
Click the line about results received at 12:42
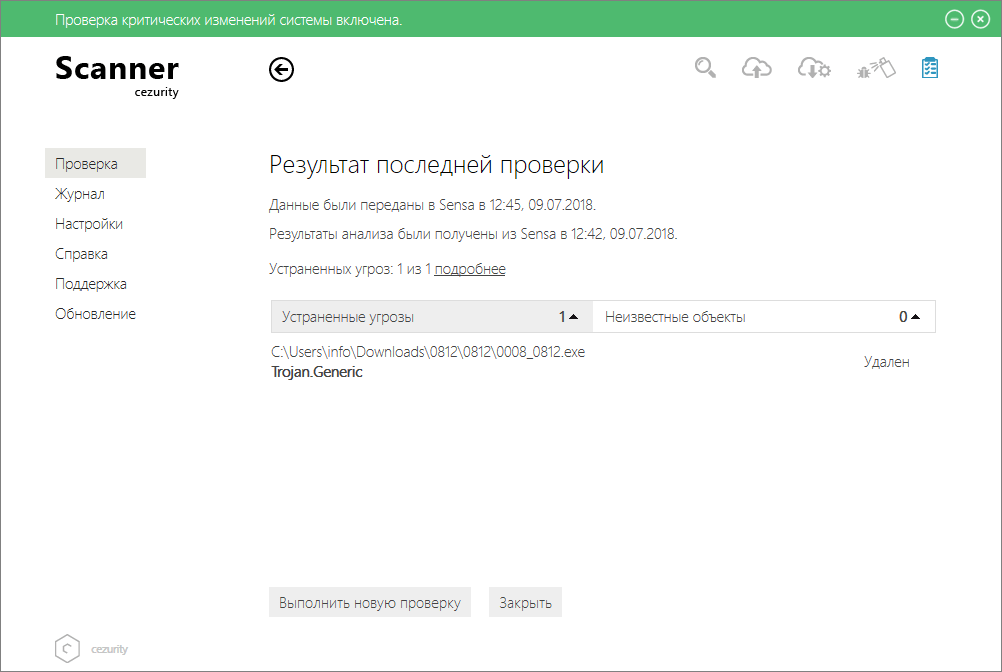(x=473, y=234)
